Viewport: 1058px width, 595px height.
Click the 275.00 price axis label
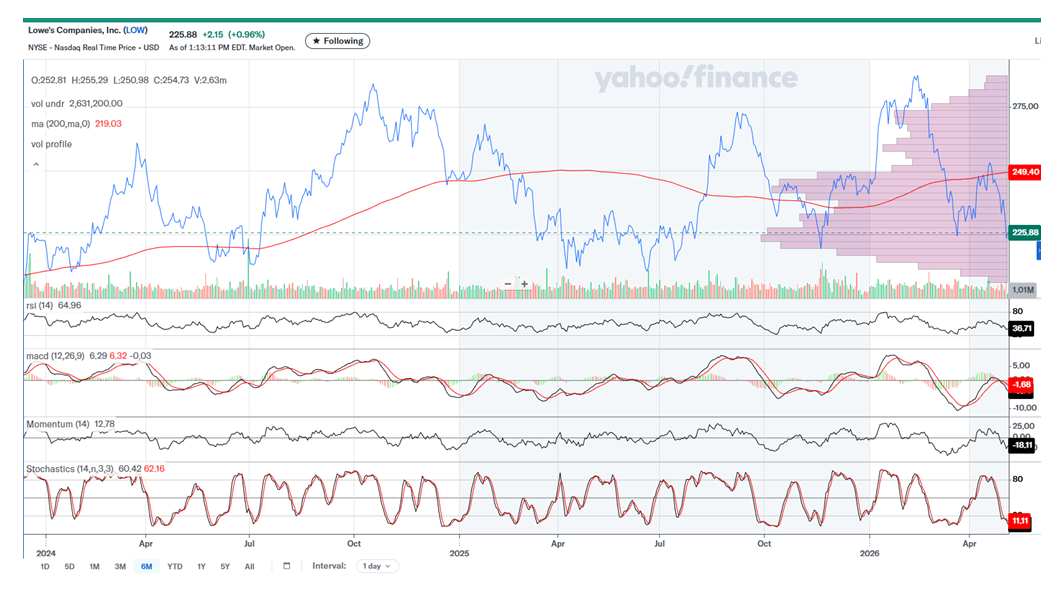tap(1025, 107)
